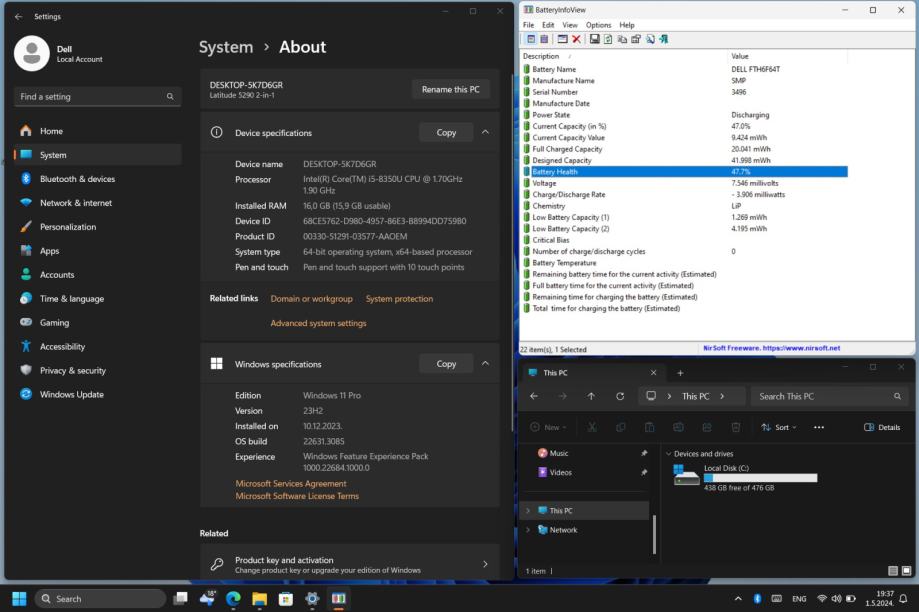This screenshot has width=919, height=612.
Task: Go up one folder level in File Explorer
Action: tap(591, 396)
